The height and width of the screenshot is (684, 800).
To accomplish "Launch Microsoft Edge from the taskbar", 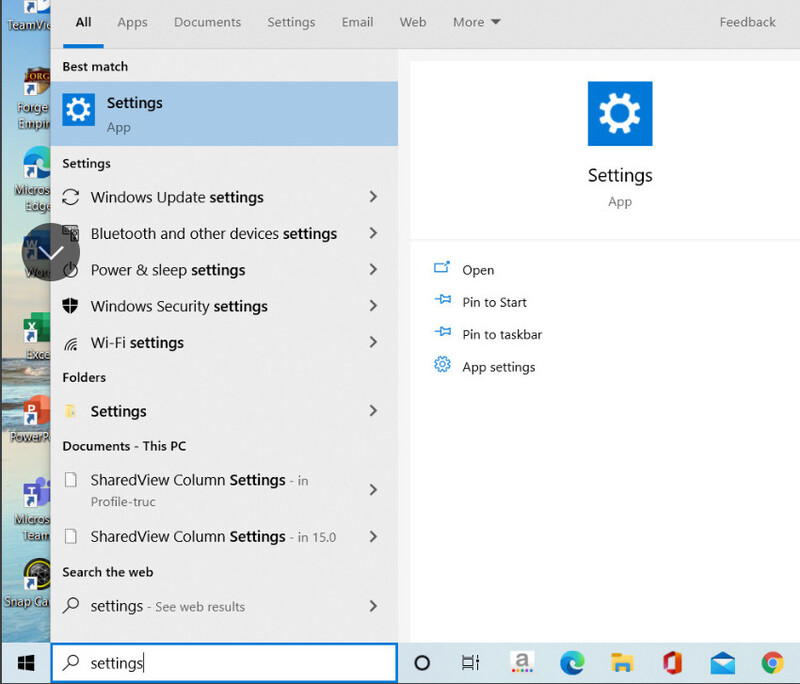I will click(572, 663).
